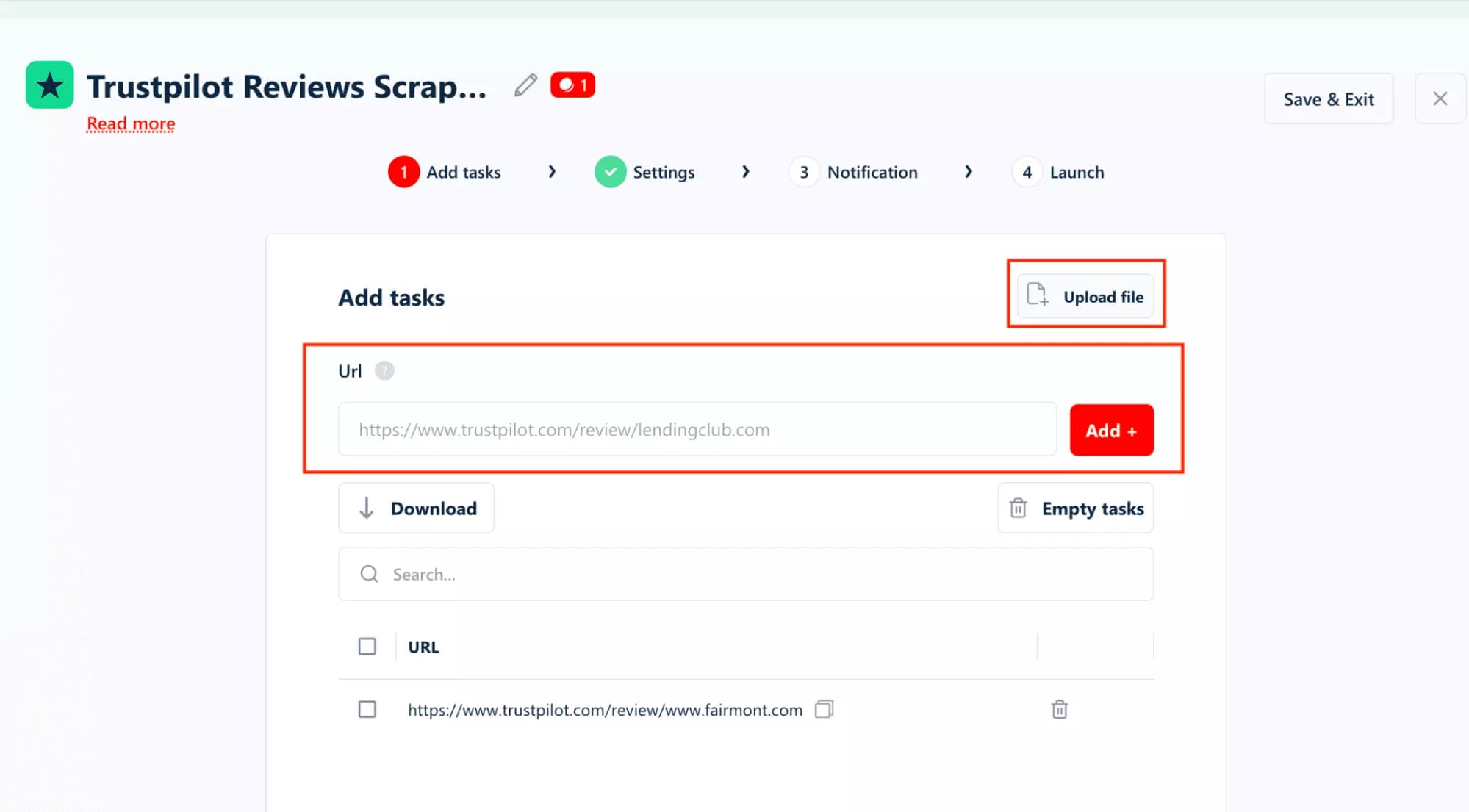Image resolution: width=1469 pixels, height=812 pixels.
Task: Click the Download button
Action: click(x=416, y=508)
